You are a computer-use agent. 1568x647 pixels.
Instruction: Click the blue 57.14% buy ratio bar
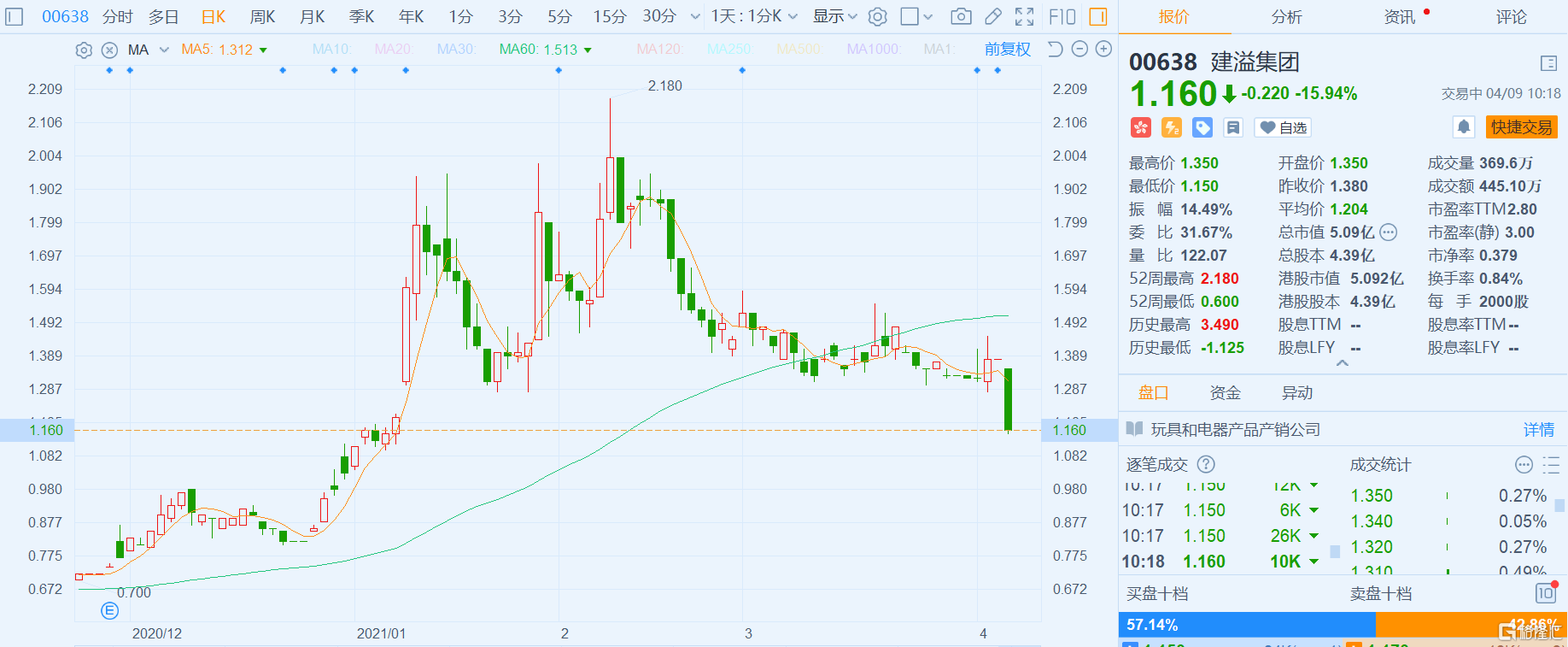1247,625
